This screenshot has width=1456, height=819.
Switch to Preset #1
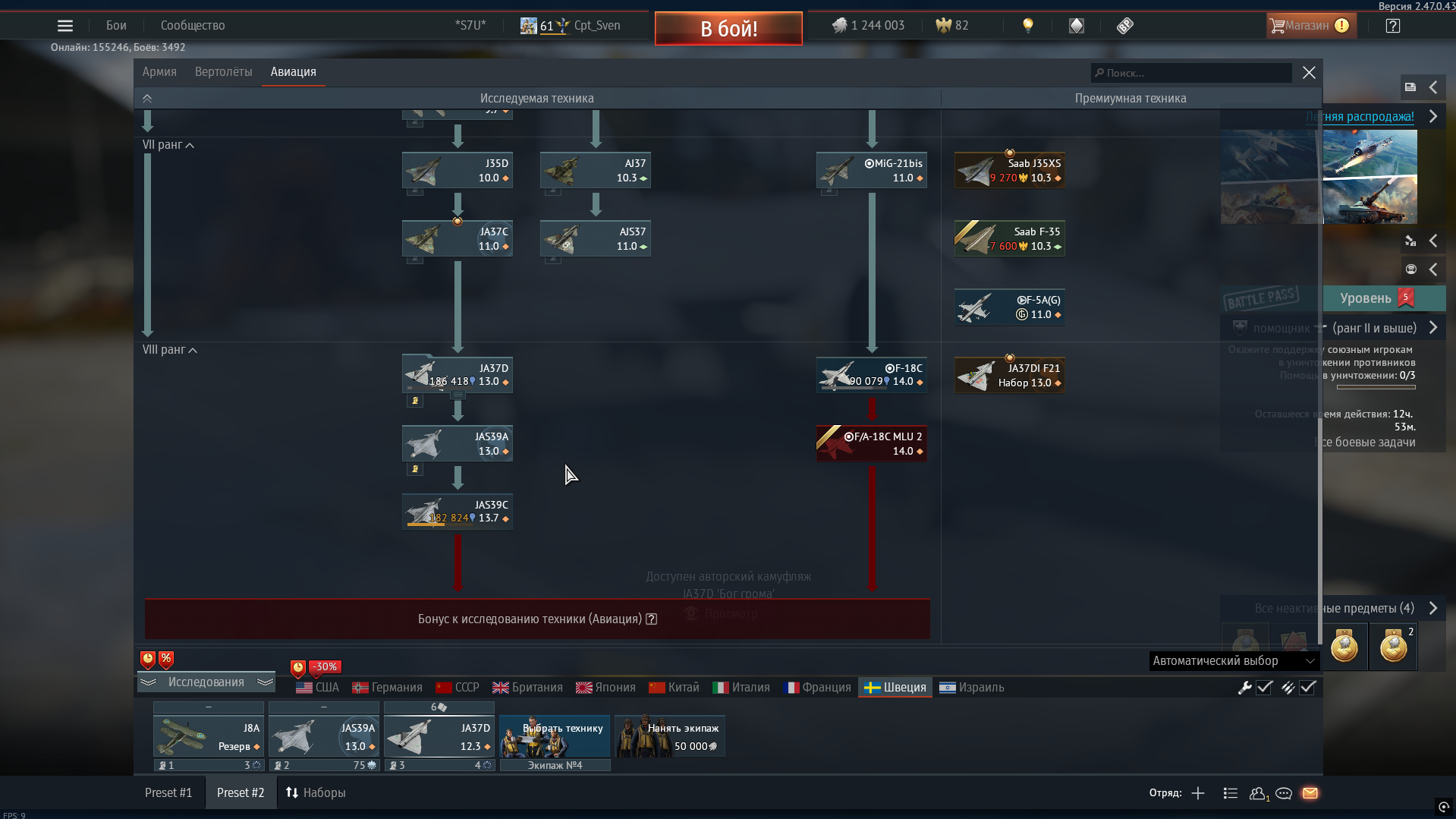coord(168,793)
